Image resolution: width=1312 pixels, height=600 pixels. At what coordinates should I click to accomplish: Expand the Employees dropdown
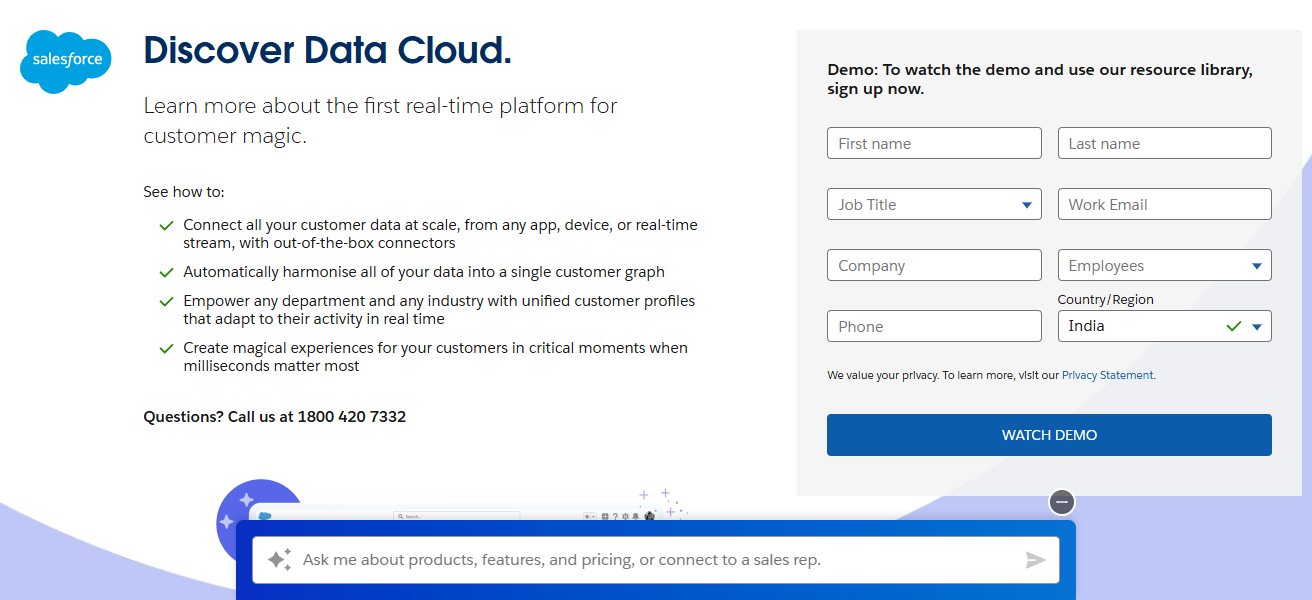point(1164,264)
